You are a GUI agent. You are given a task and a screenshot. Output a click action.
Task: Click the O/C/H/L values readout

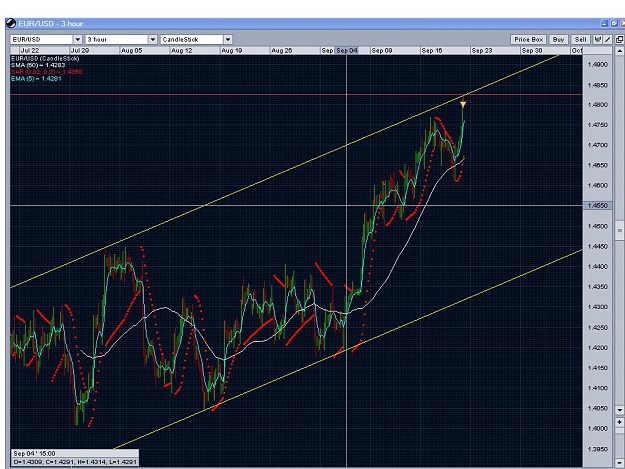[75, 462]
